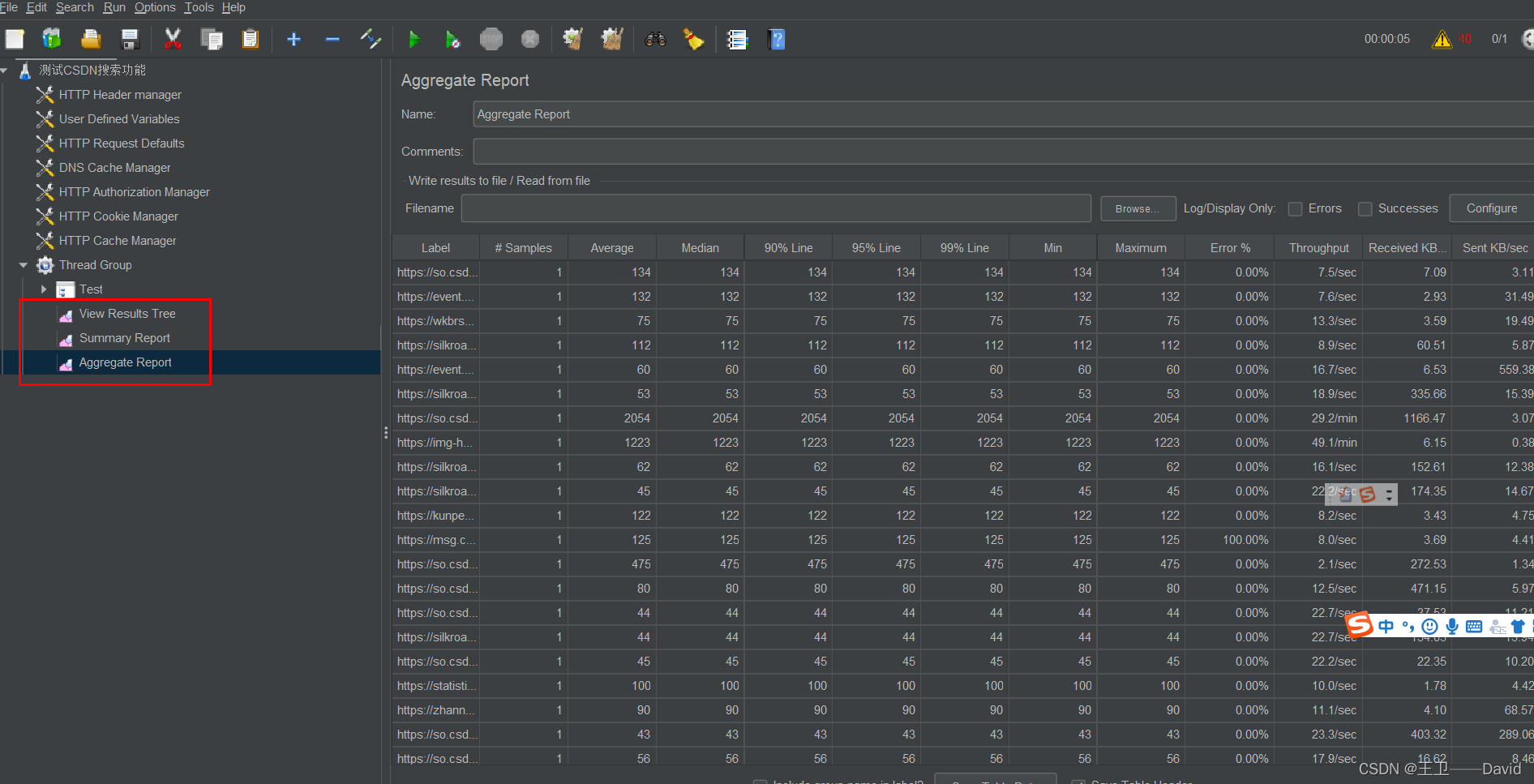
Task: Click into the Filename input field
Action: 775,208
